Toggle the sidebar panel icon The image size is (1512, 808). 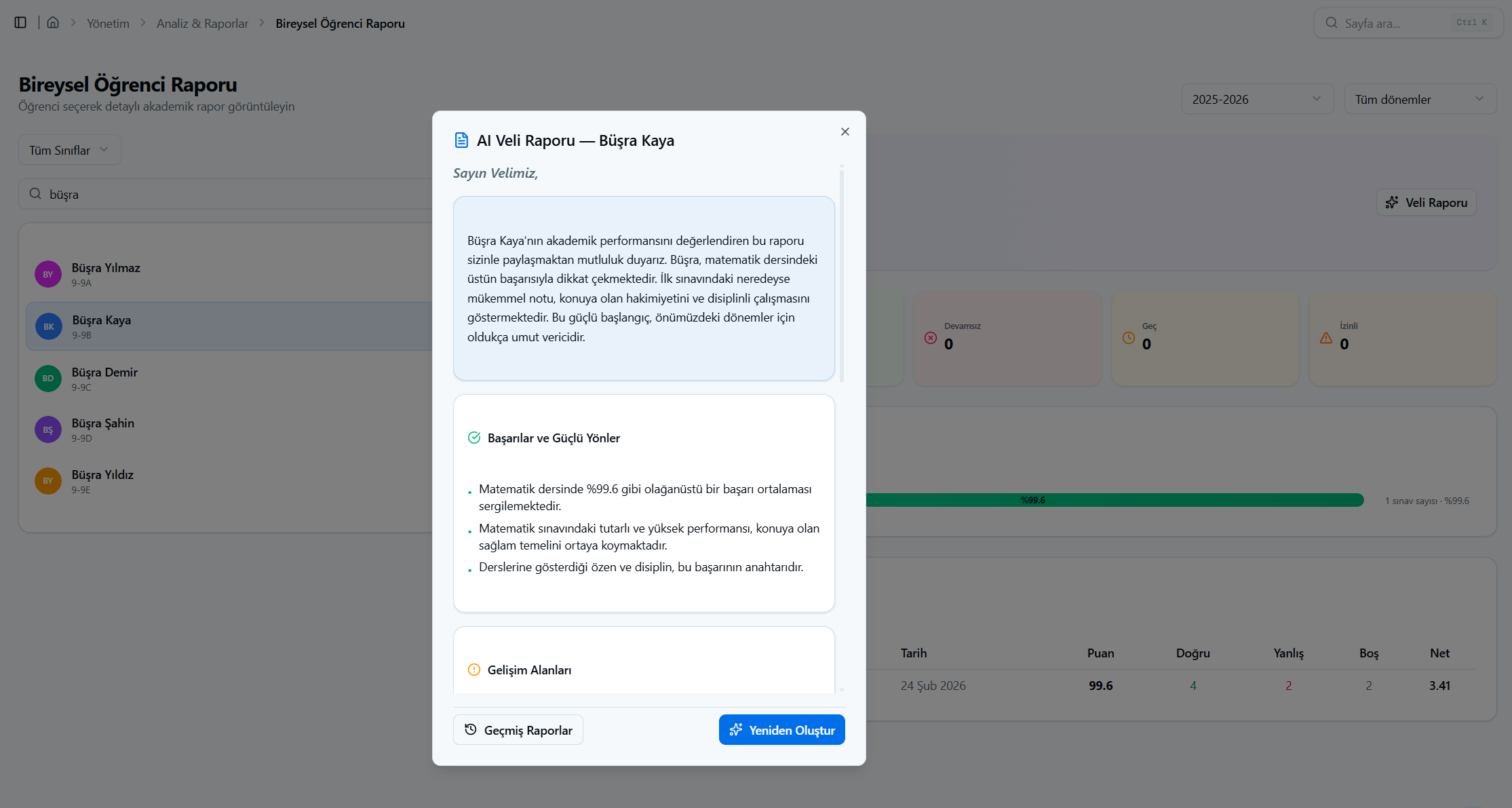click(20, 23)
